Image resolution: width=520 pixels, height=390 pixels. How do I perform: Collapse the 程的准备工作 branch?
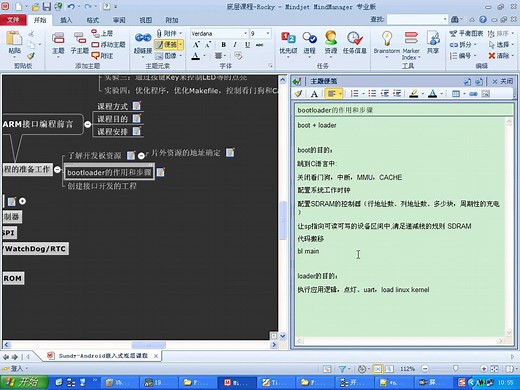57,169
